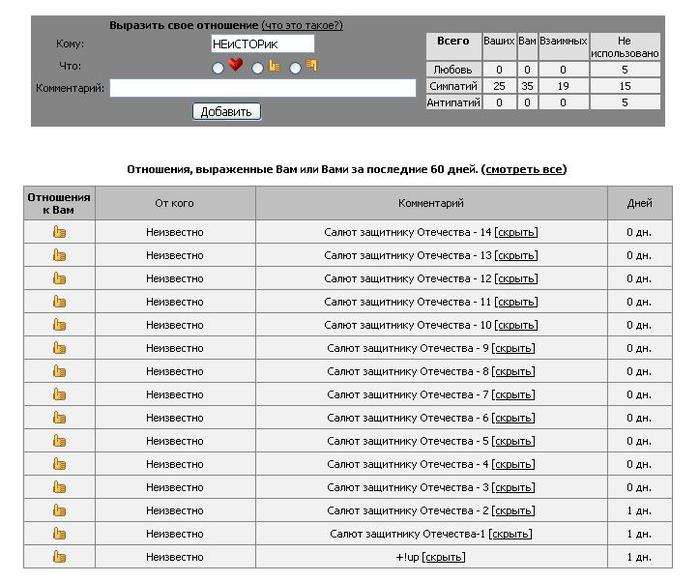
Task: Click thumbs-up icon in 'Отечества - 7' row
Action: [x=59, y=394]
